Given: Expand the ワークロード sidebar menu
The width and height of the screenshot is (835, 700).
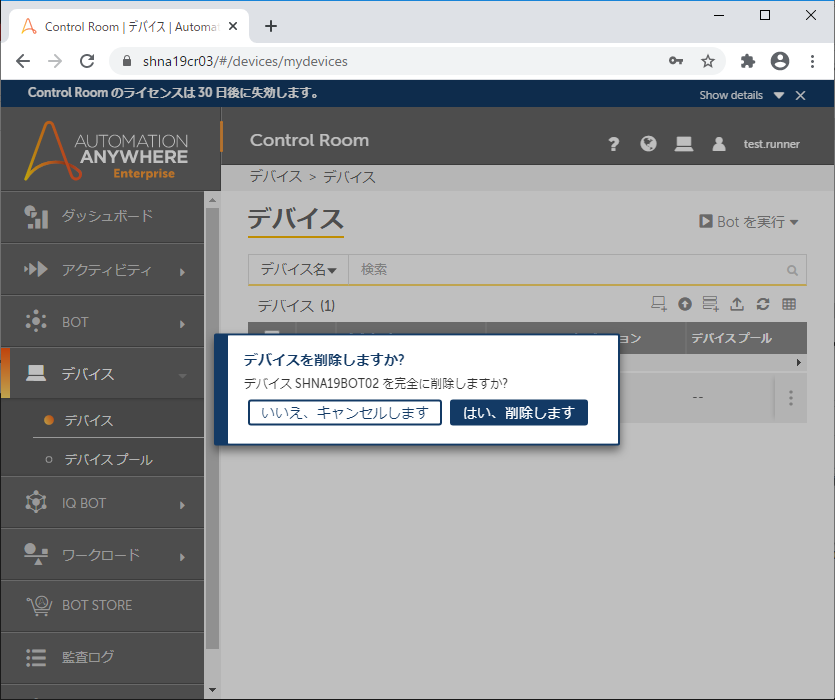Looking at the screenshot, I should pos(102,555).
